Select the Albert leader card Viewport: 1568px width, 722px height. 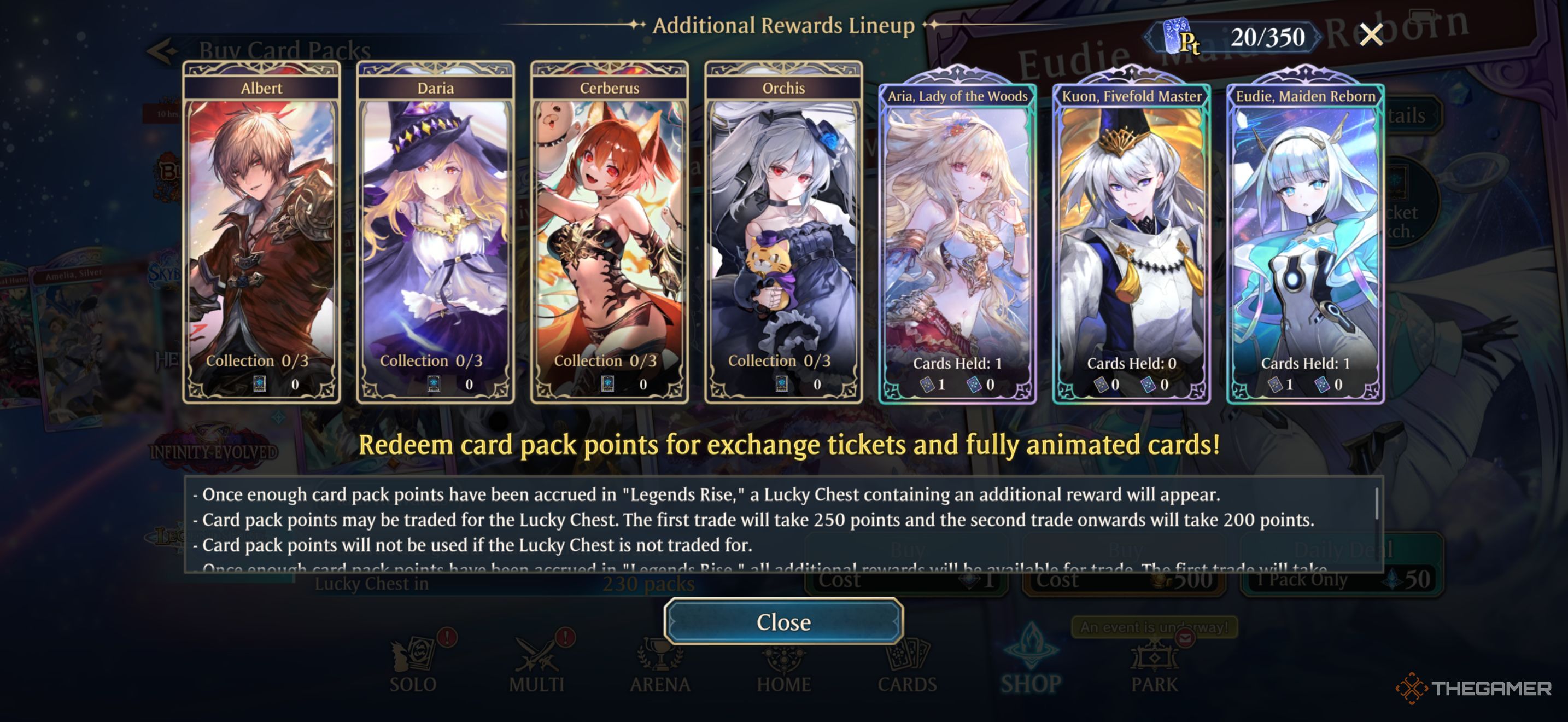[261, 232]
